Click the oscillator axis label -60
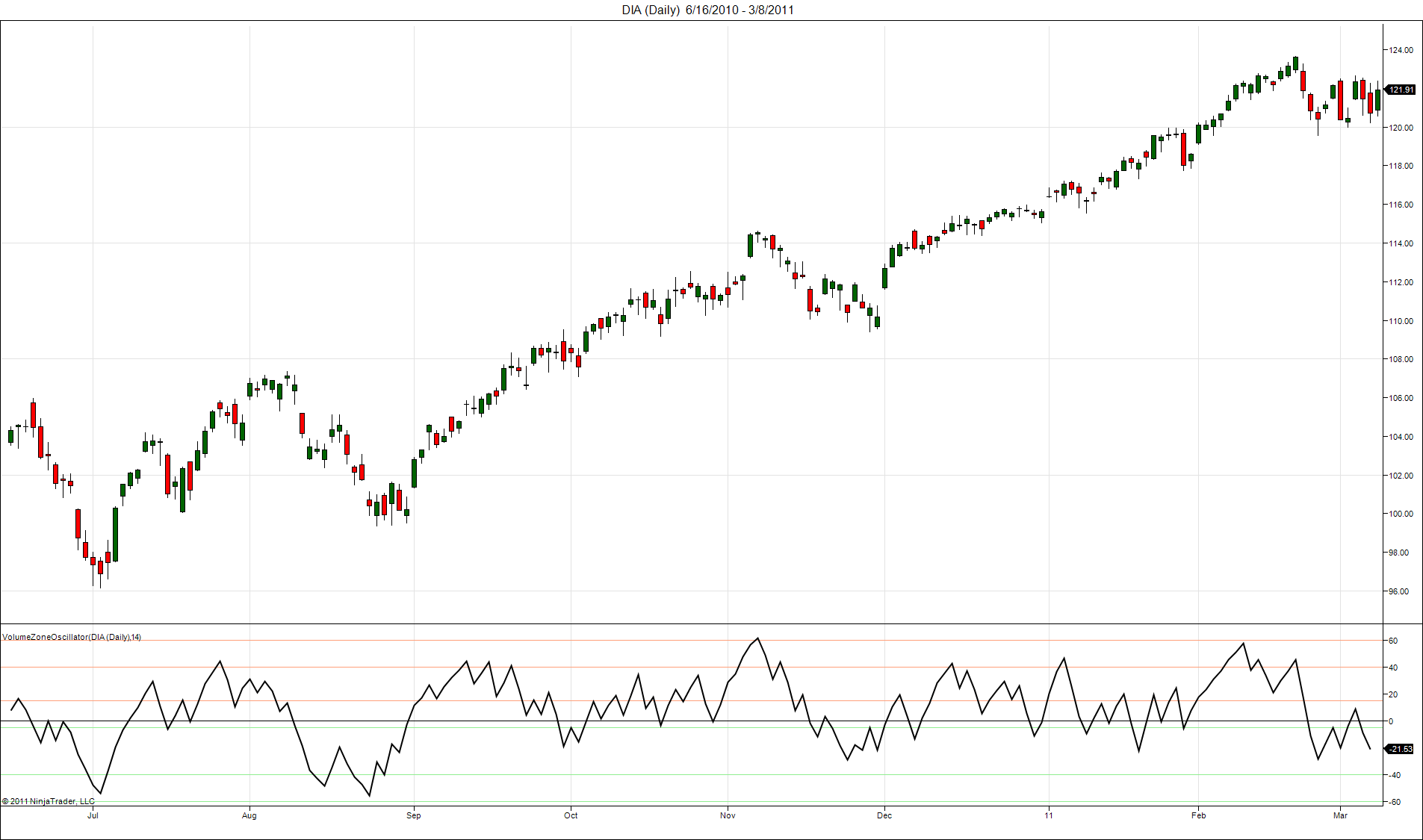 [x=1393, y=802]
